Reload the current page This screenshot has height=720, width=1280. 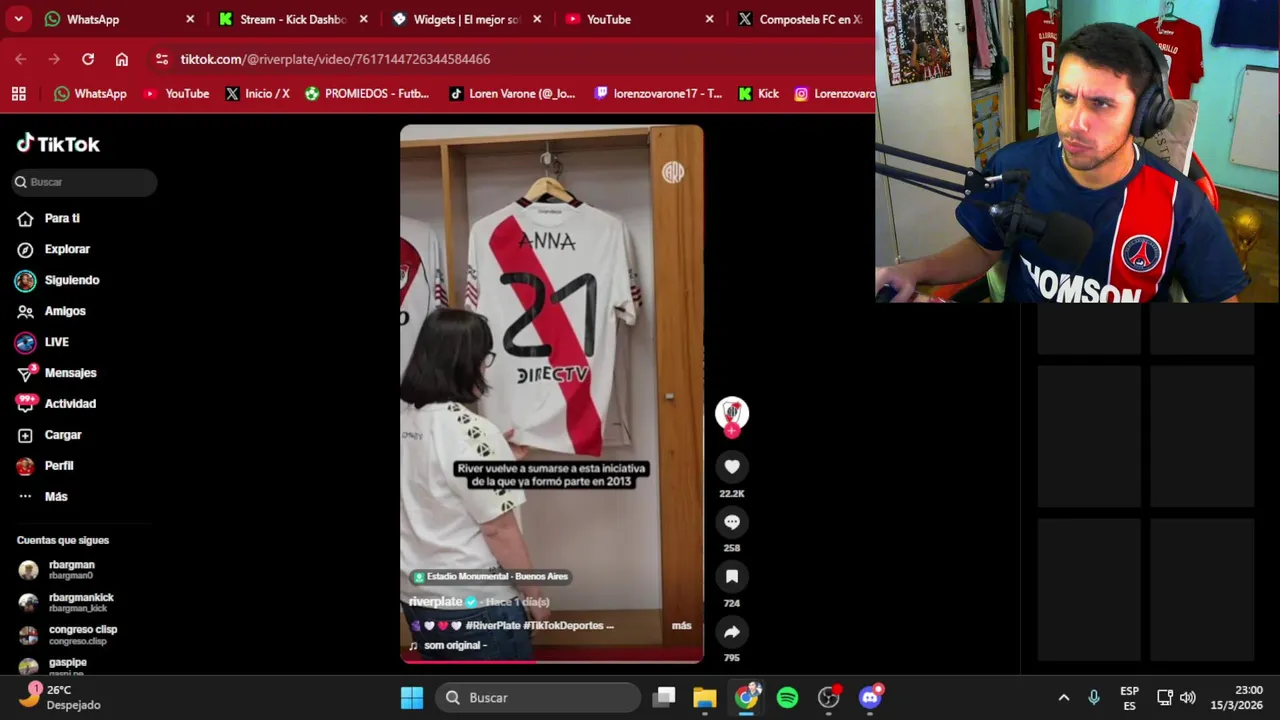(88, 59)
